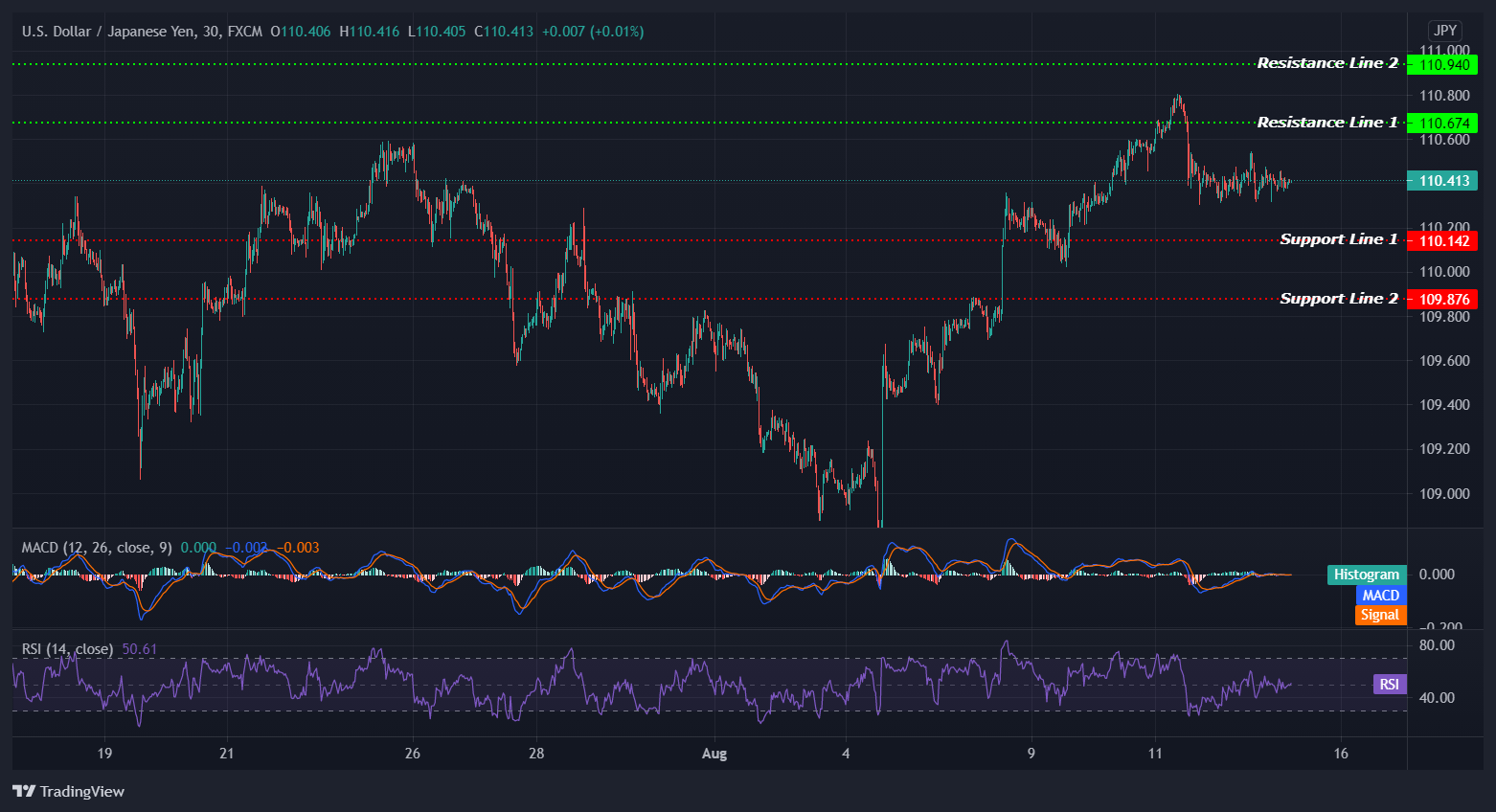Viewport: 1496px width, 812px height.
Task: Select the Signal line legend badge
Action: [x=1380, y=614]
